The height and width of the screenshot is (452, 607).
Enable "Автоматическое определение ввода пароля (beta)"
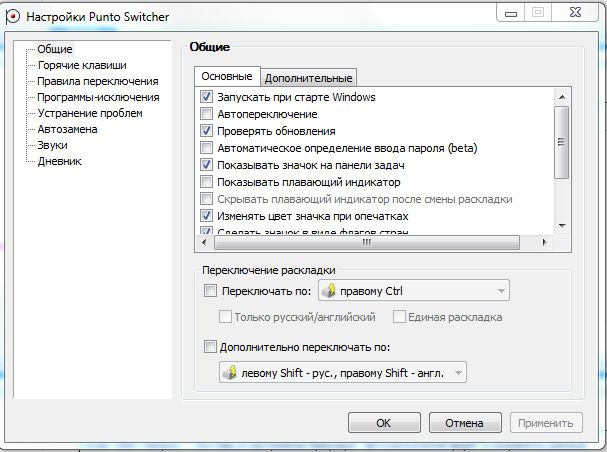pos(206,148)
